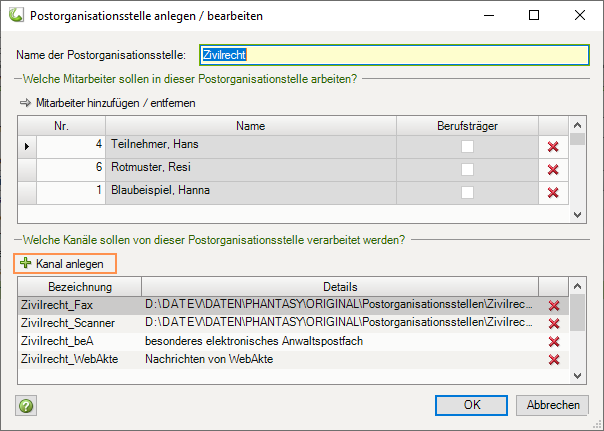Image resolution: width=604 pixels, height=431 pixels.
Task: Click down arrow of channel list scrollbar
Action: point(577,376)
